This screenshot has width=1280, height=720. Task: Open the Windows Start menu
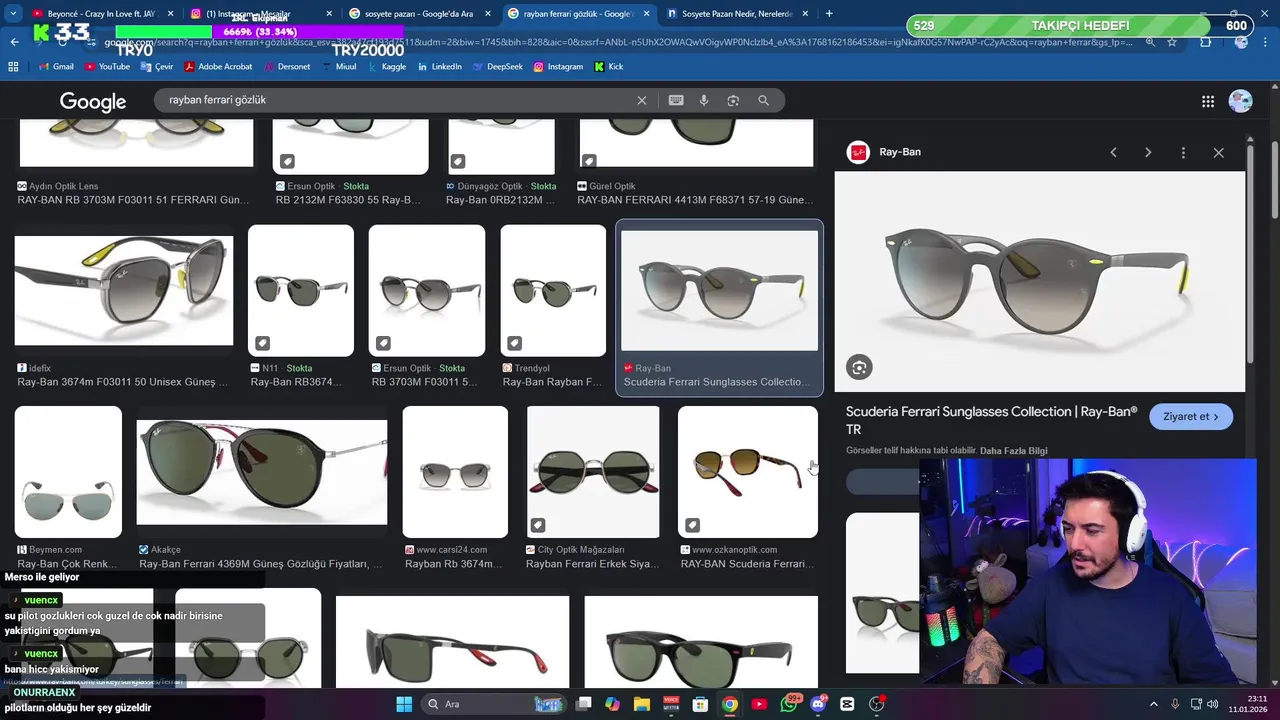click(404, 704)
